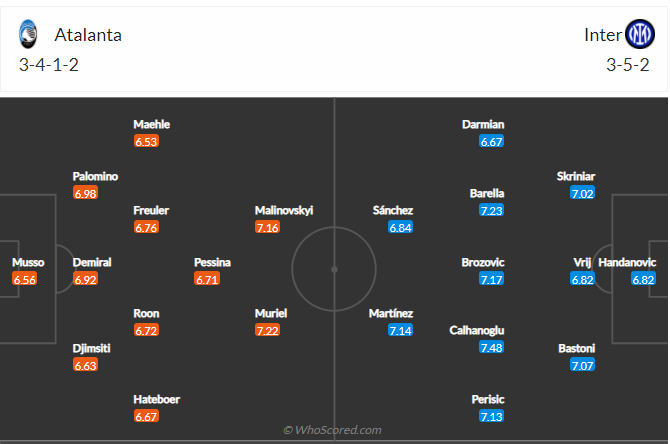This screenshot has height=444, width=670.
Task: Click Palomino's 6.98 rating badge
Action: click(x=85, y=193)
